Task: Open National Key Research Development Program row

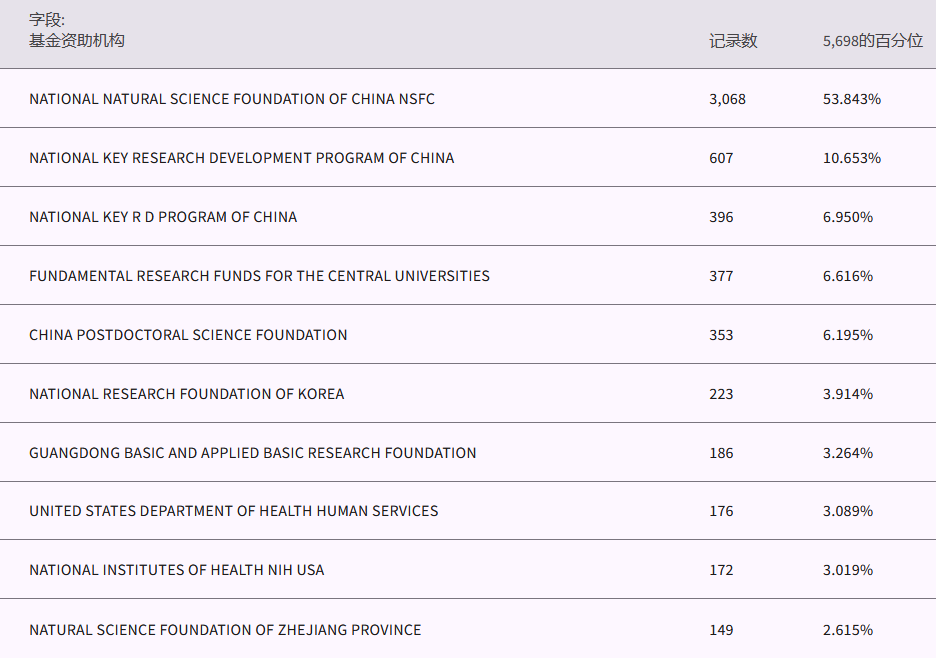Action: (241, 158)
